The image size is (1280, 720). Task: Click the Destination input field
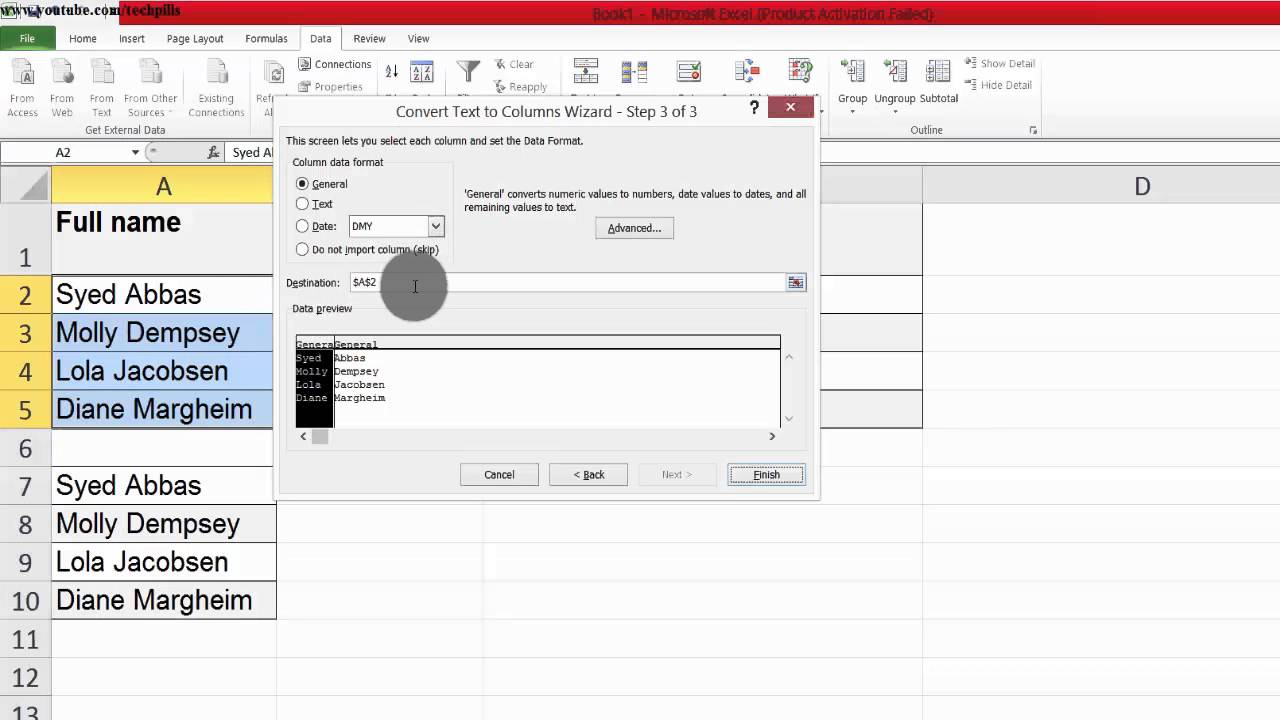click(x=566, y=283)
